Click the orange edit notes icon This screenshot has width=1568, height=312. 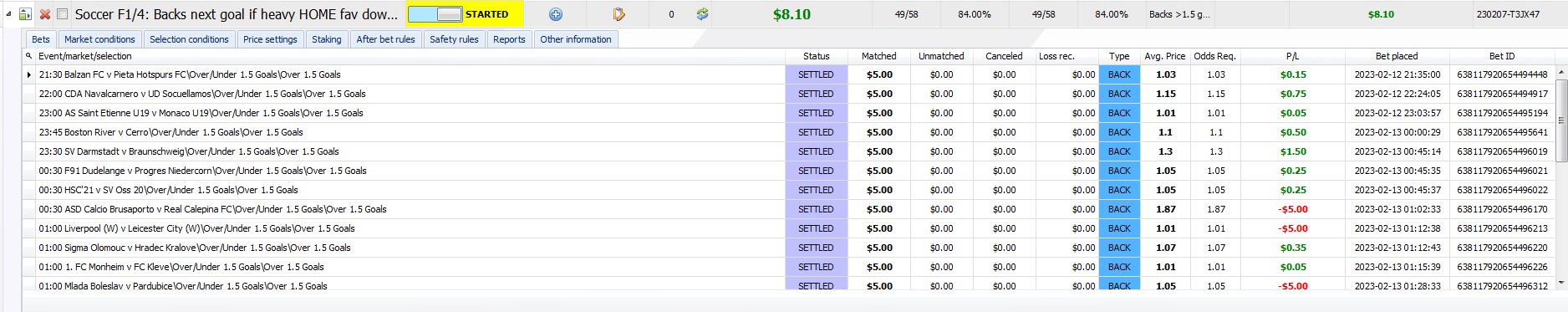coord(619,14)
